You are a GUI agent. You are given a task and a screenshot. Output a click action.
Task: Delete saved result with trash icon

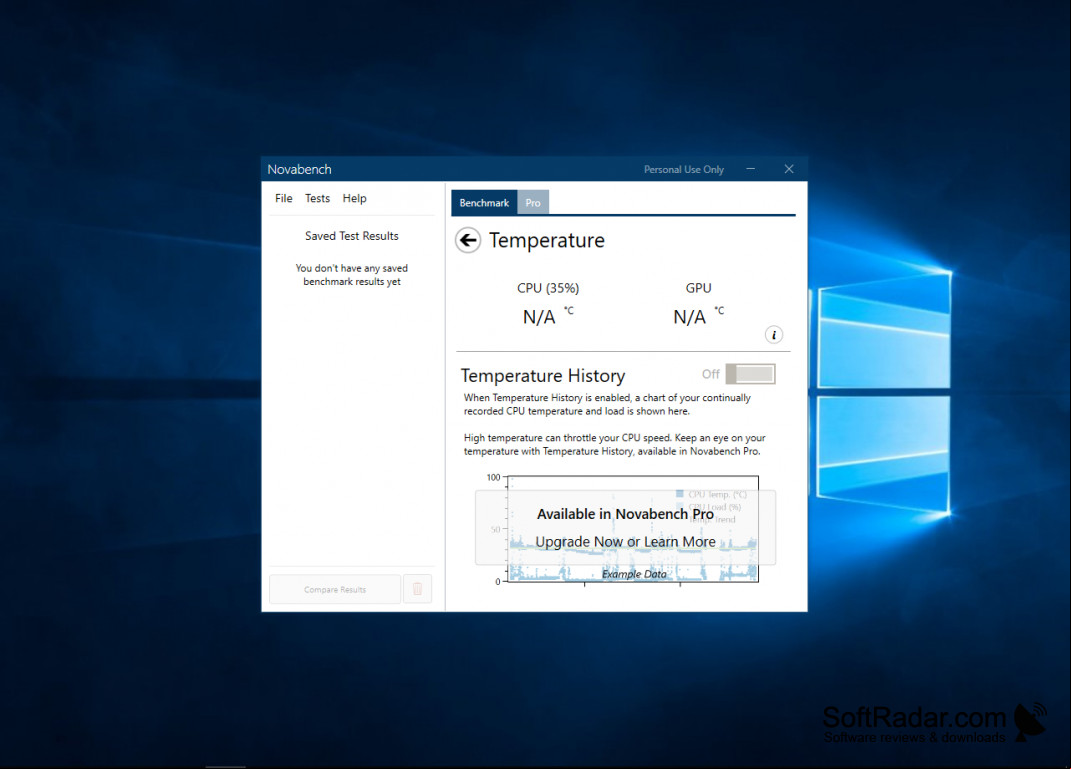click(x=417, y=589)
